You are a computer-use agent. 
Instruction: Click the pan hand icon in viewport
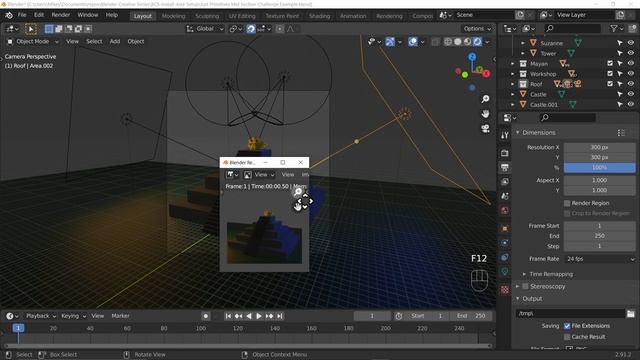coord(485,114)
